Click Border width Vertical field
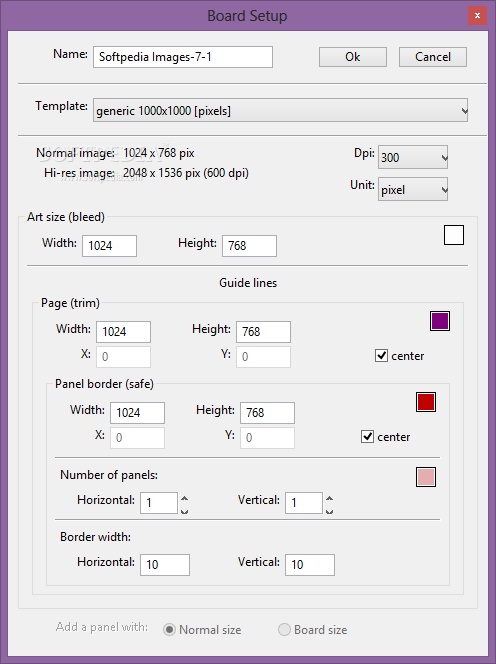The image size is (496, 664). click(310, 565)
